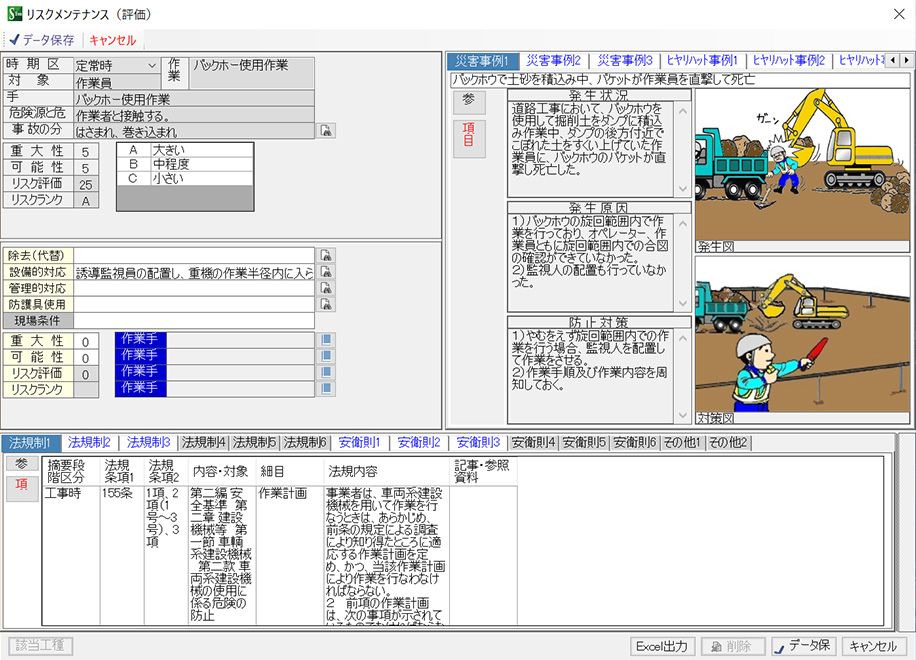Switch to the 法規制2 tab
The image size is (916, 660).
tap(89, 443)
